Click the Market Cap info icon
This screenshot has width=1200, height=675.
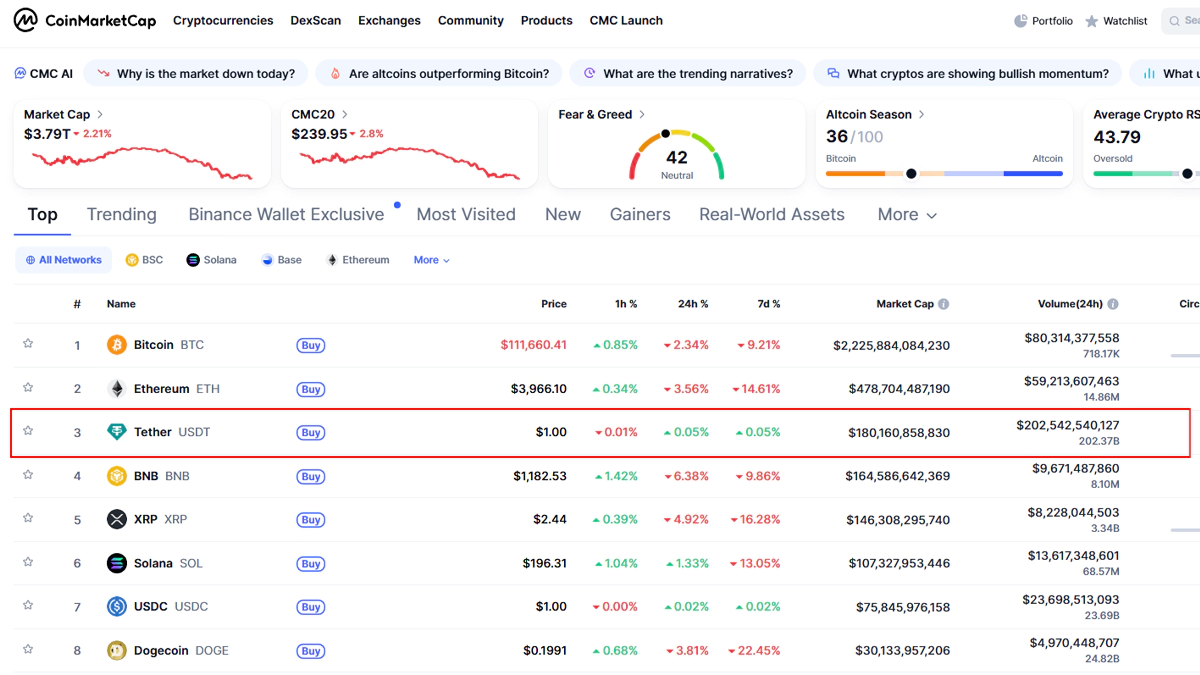943,304
